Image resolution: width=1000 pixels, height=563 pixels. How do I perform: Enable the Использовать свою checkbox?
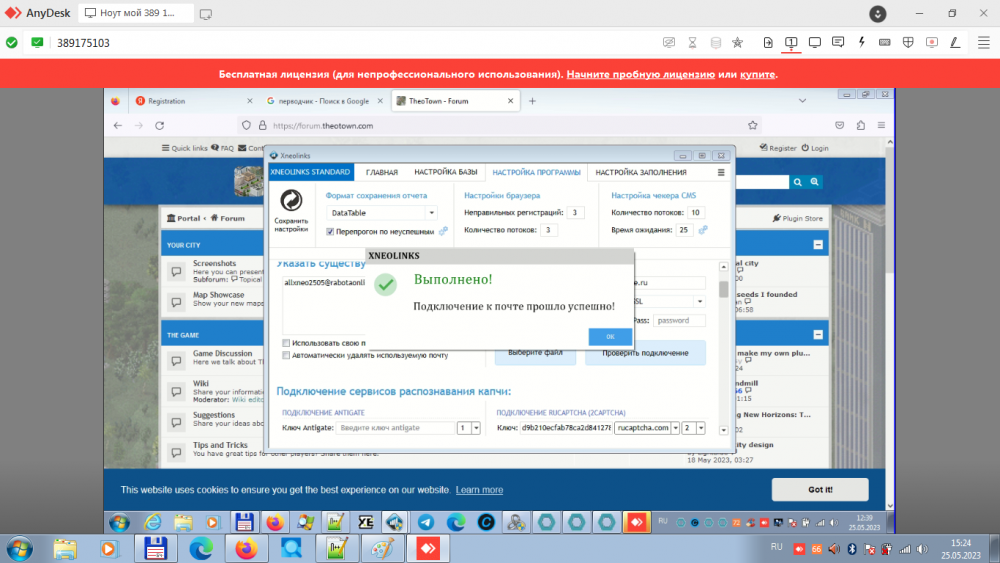[286, 343]
